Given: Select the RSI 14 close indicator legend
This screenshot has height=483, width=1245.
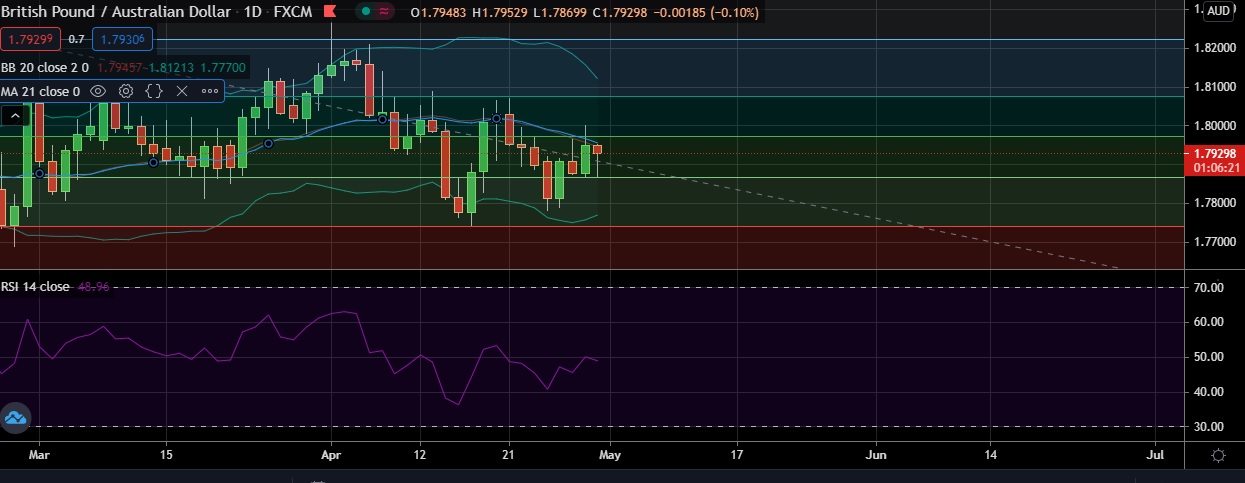Looking at the screenshot, I should (x=35, y=286).
